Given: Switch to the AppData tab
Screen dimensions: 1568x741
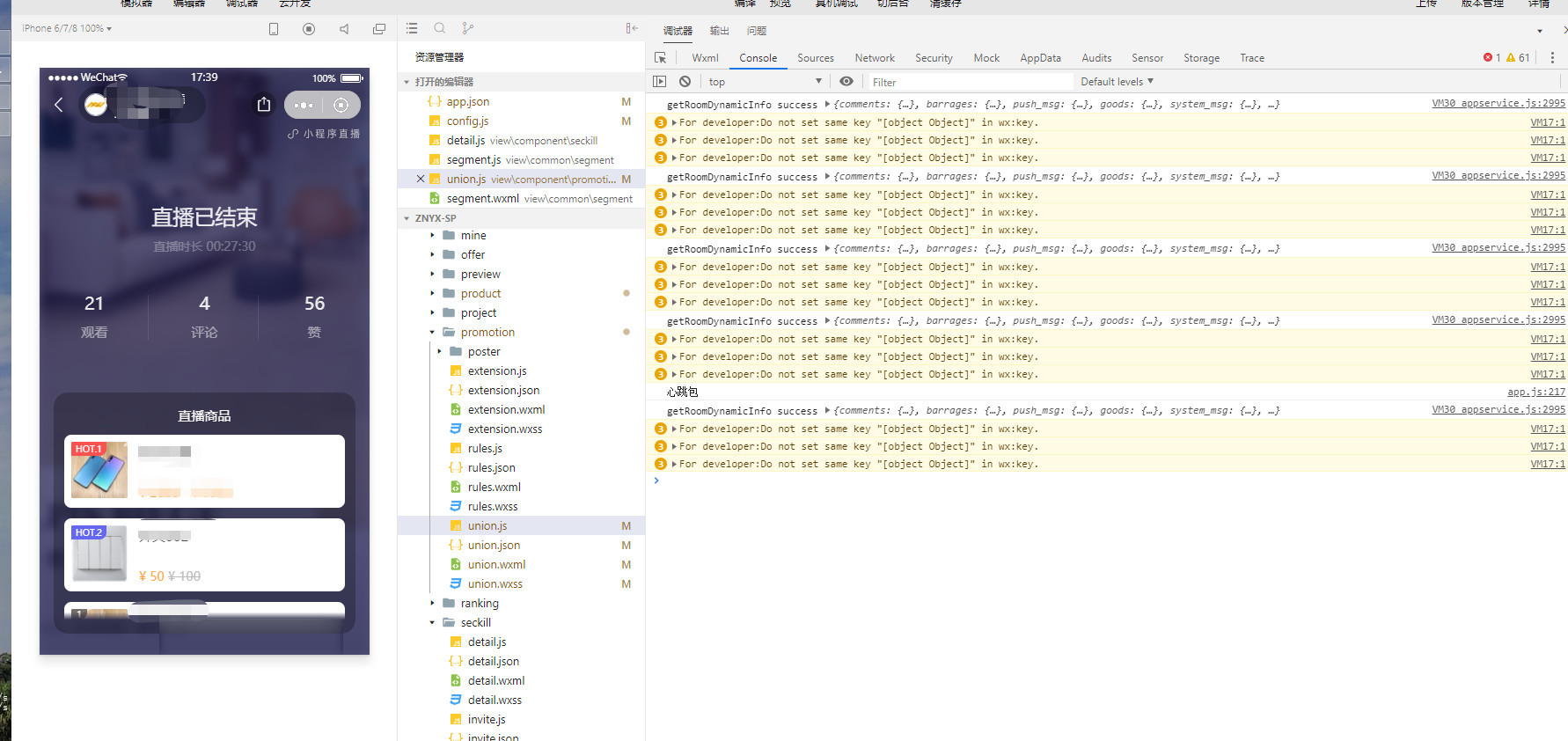Looking at the screenshot, I should pyautogui.click(x=1040, y=57).
